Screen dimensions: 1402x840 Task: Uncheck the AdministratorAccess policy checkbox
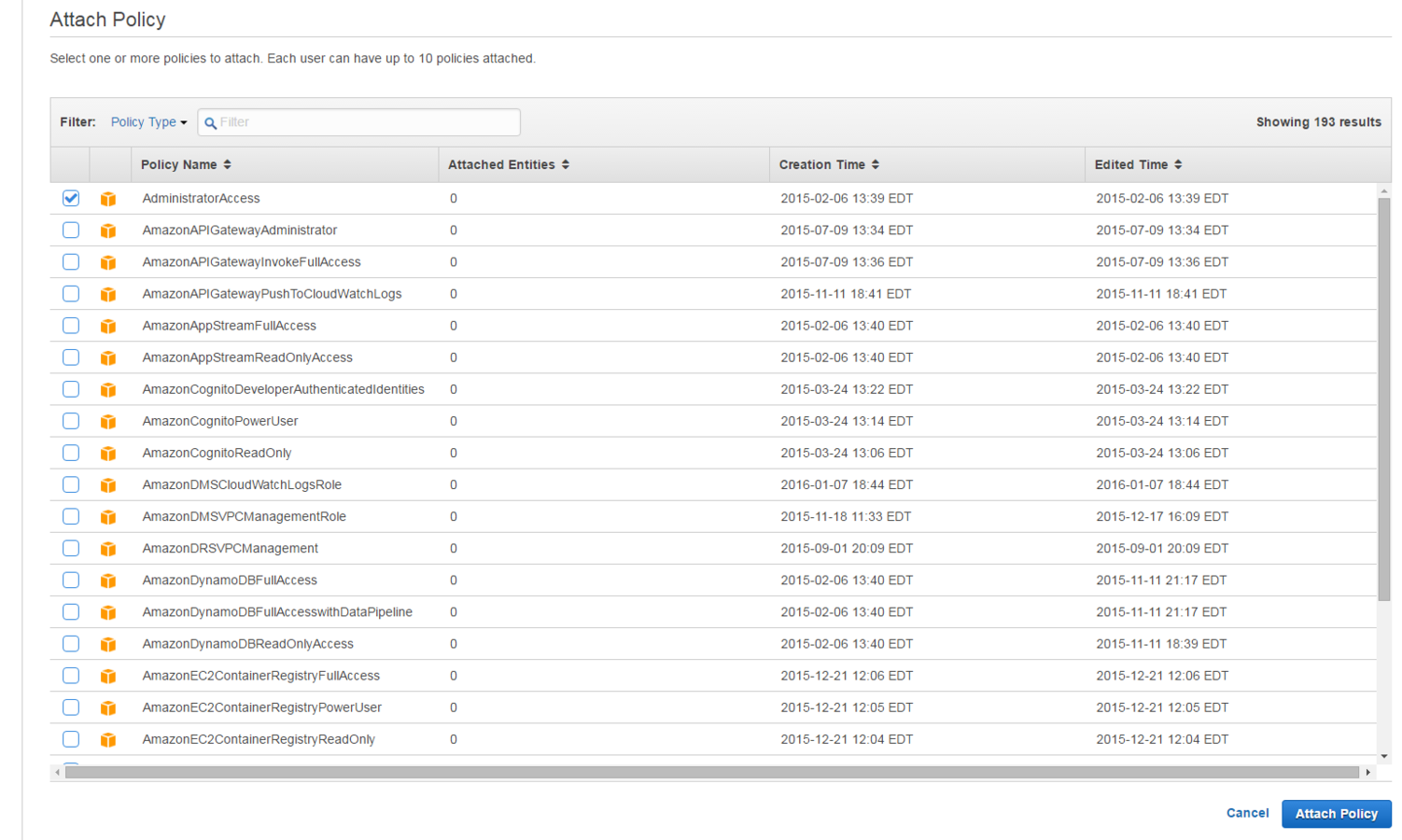click(71, 198)
